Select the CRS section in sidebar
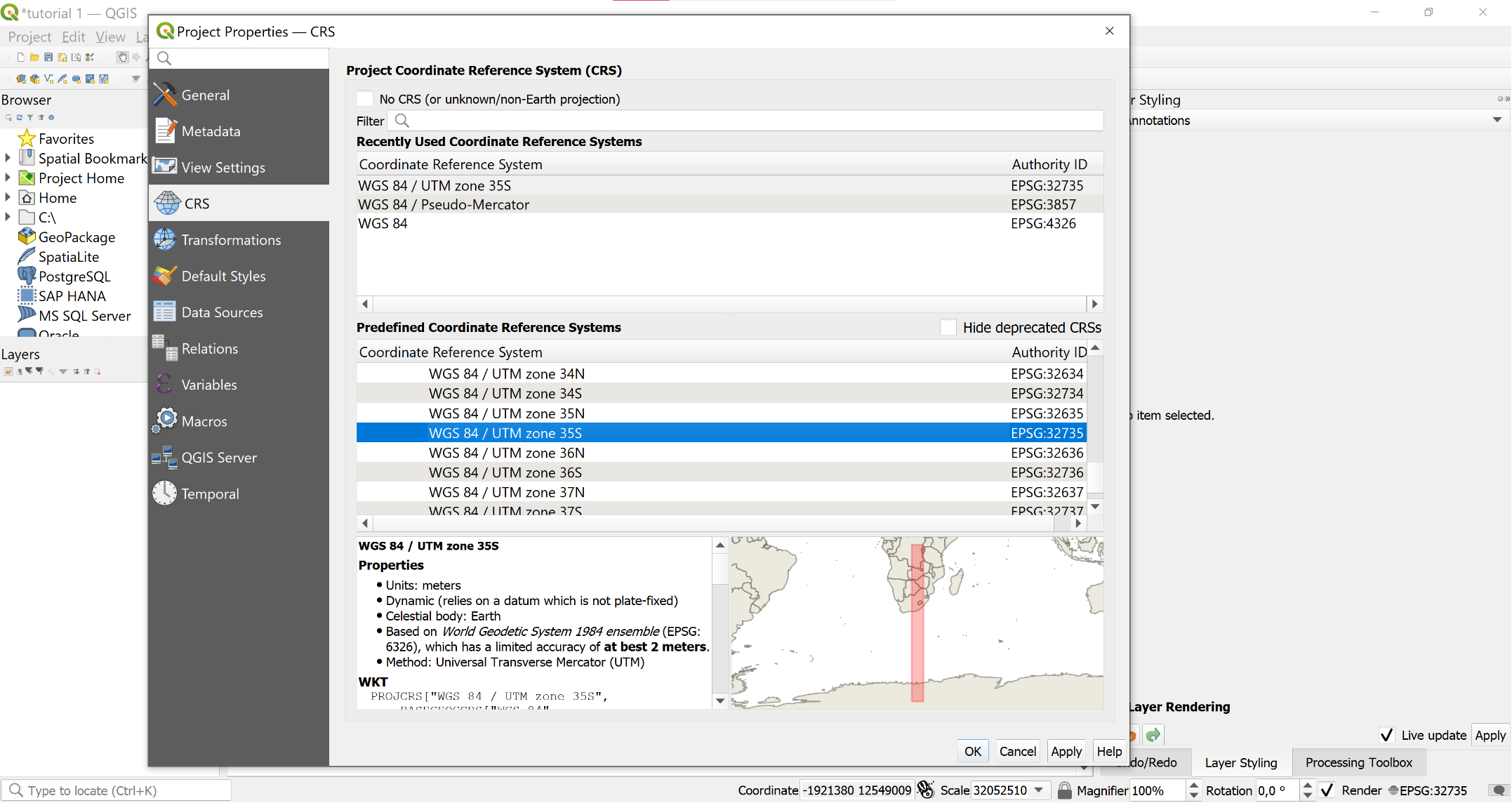The height and width of the screenshot is (803, 1512). (239, 204)
